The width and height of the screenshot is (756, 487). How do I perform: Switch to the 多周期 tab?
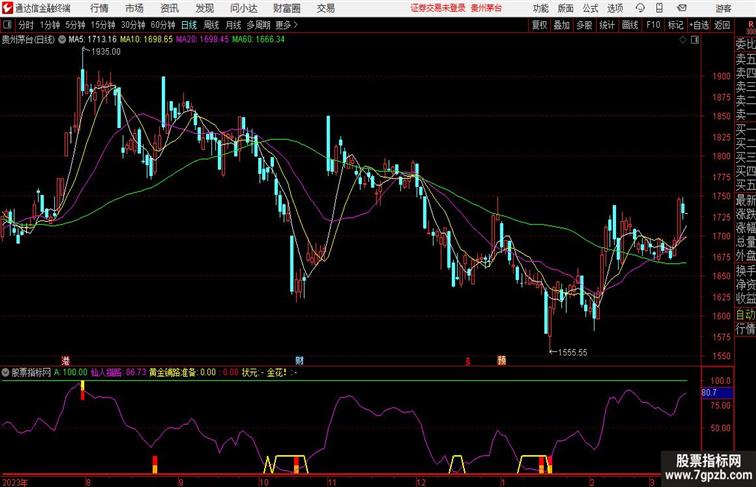pos(258,25)
